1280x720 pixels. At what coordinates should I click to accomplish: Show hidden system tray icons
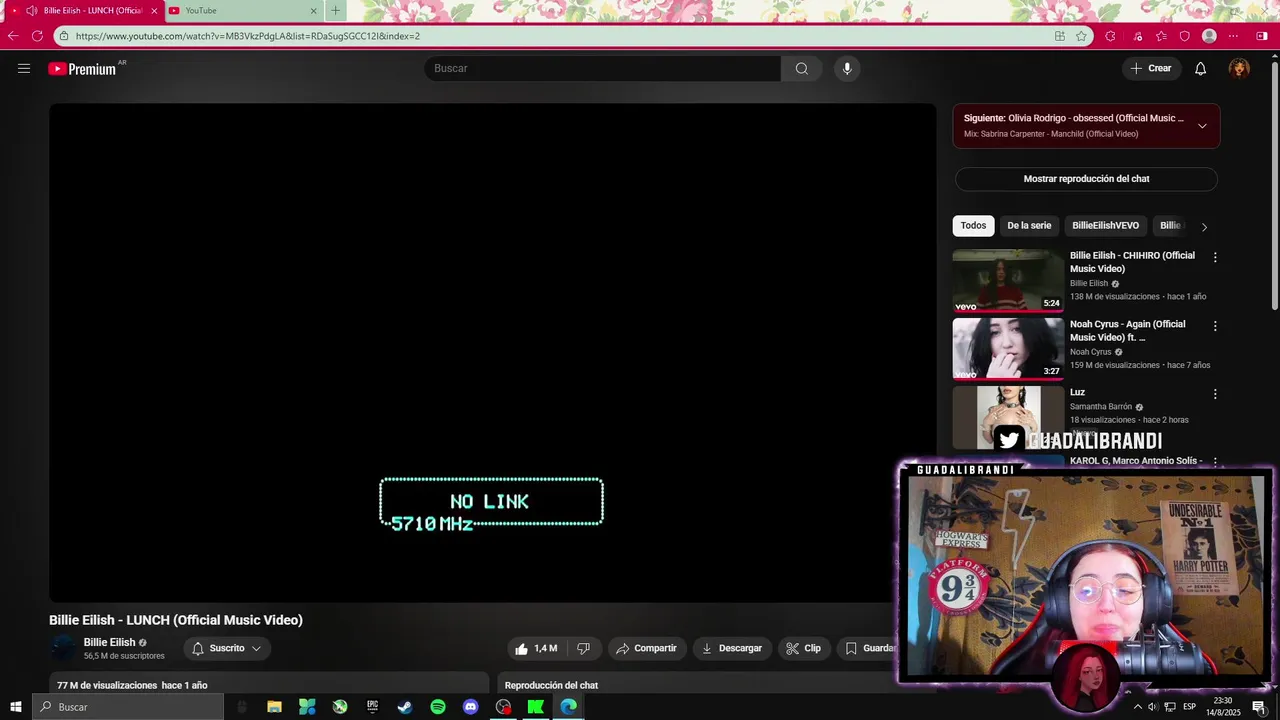(1137, 707)
